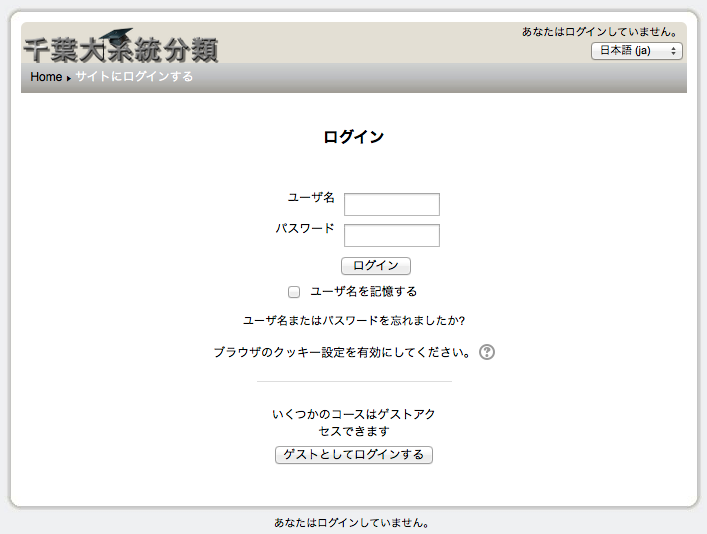Click the ログイン page heading
The width and height of the screenshot is (707, 534).
tap(353, 137)
